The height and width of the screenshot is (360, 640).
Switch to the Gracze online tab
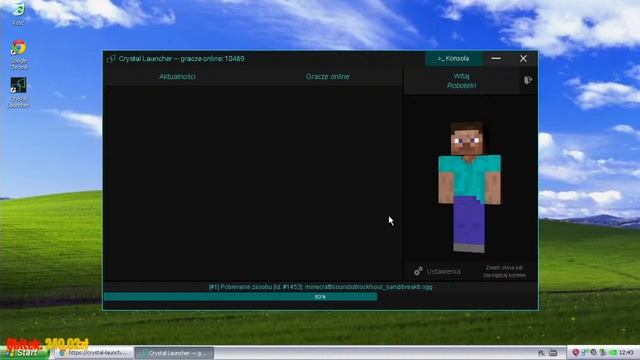tap(327, 77)
